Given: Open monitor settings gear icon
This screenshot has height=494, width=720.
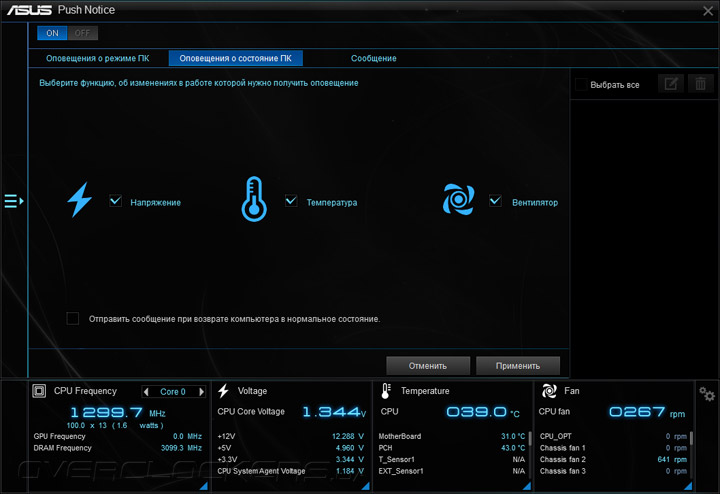Looking at the screenshot, I should coord(707,394).
